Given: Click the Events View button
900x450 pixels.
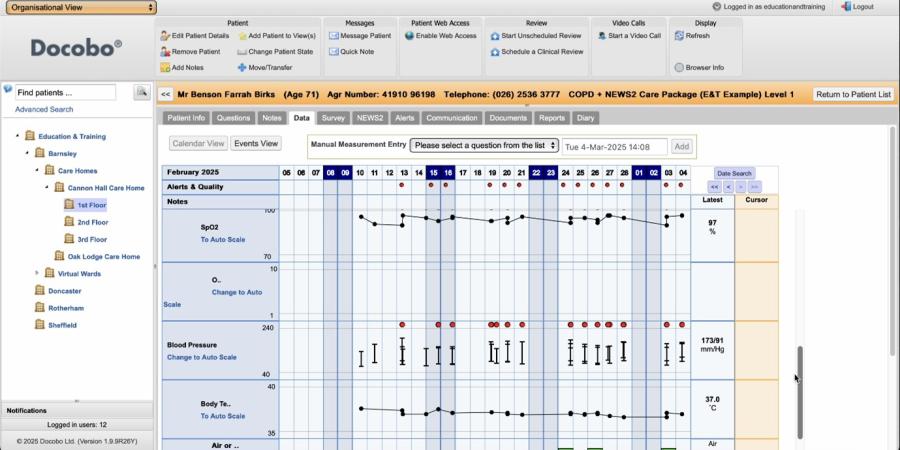Looking at the screenshot, I should [256, 143].
